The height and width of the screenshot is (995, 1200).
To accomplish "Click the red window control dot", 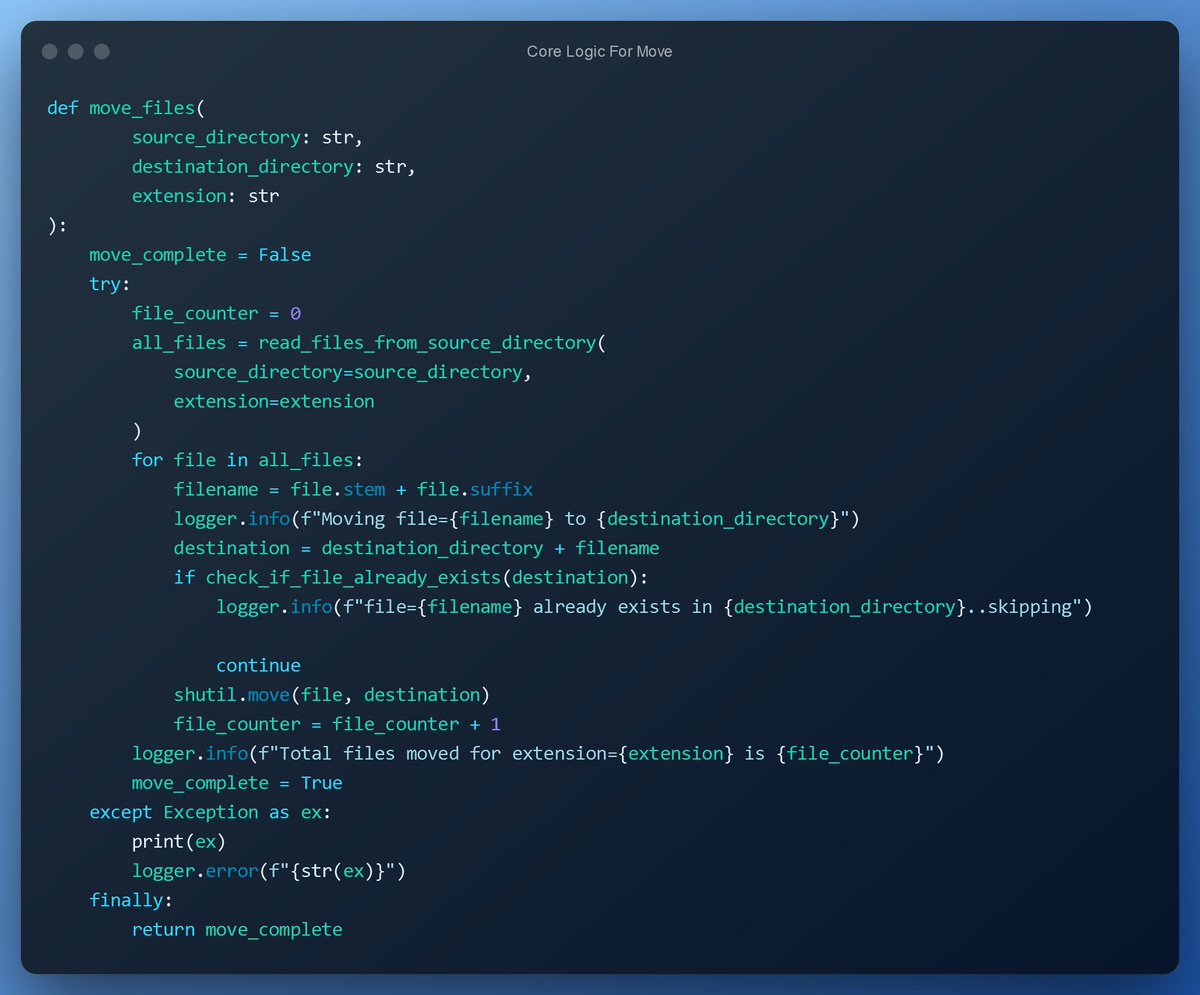I will click(49, 51).
